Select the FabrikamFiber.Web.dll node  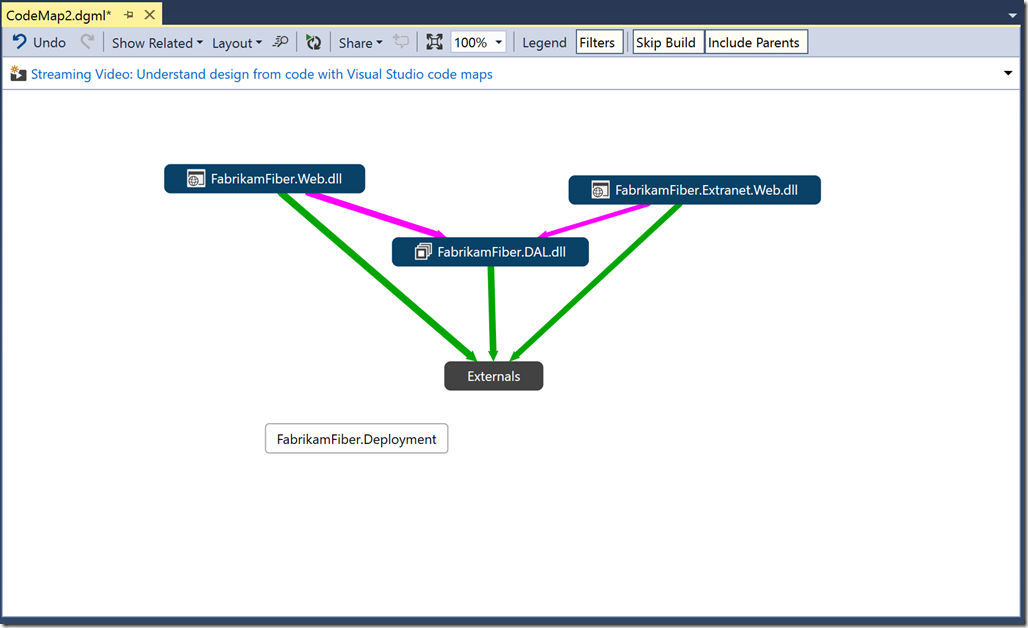pos(264,178)
